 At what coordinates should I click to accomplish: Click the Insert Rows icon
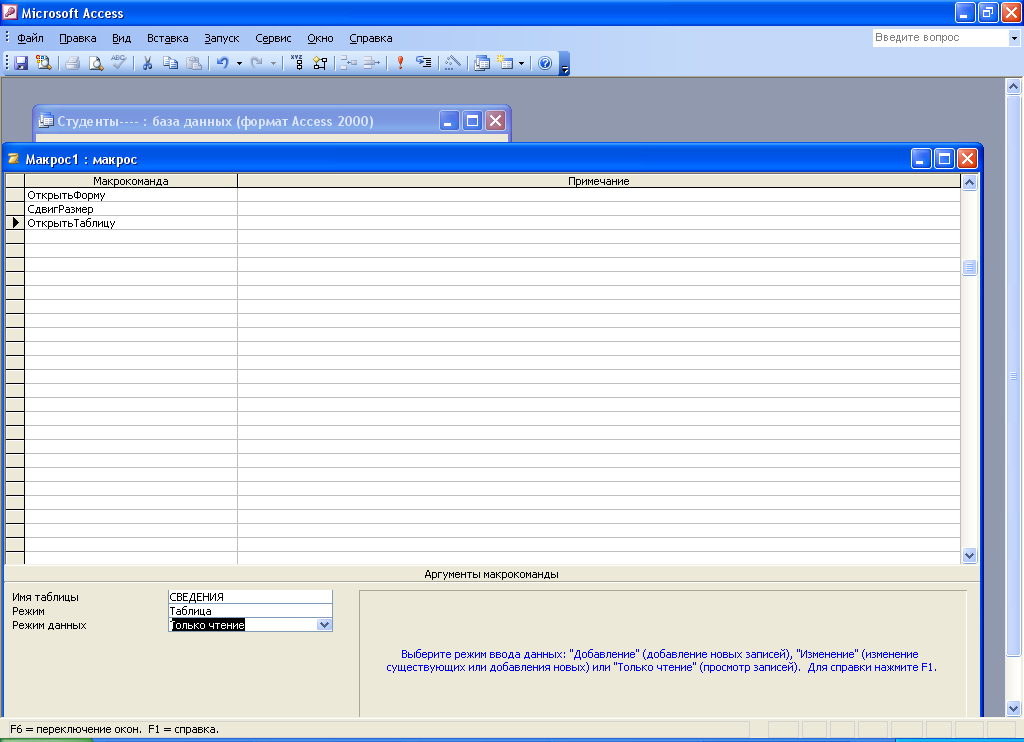349,63
